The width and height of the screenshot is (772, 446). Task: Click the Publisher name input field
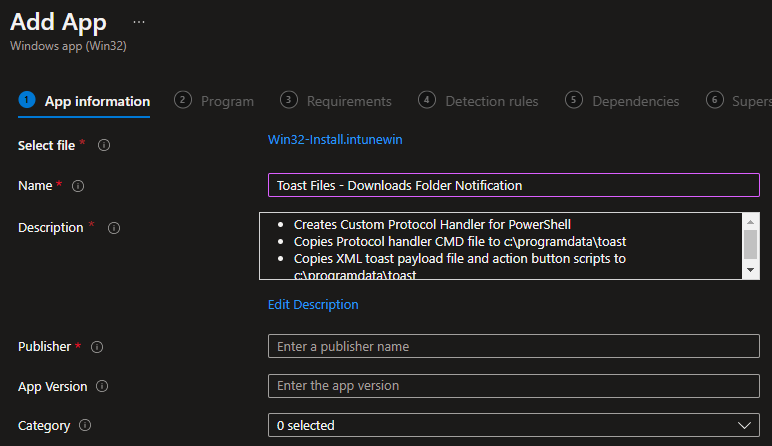pos(513,346)
